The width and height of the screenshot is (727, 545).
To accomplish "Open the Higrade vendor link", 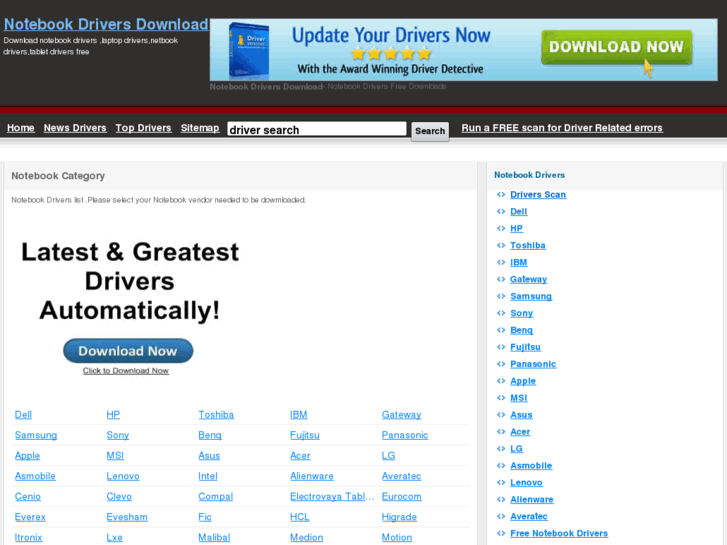I will 399,517.
